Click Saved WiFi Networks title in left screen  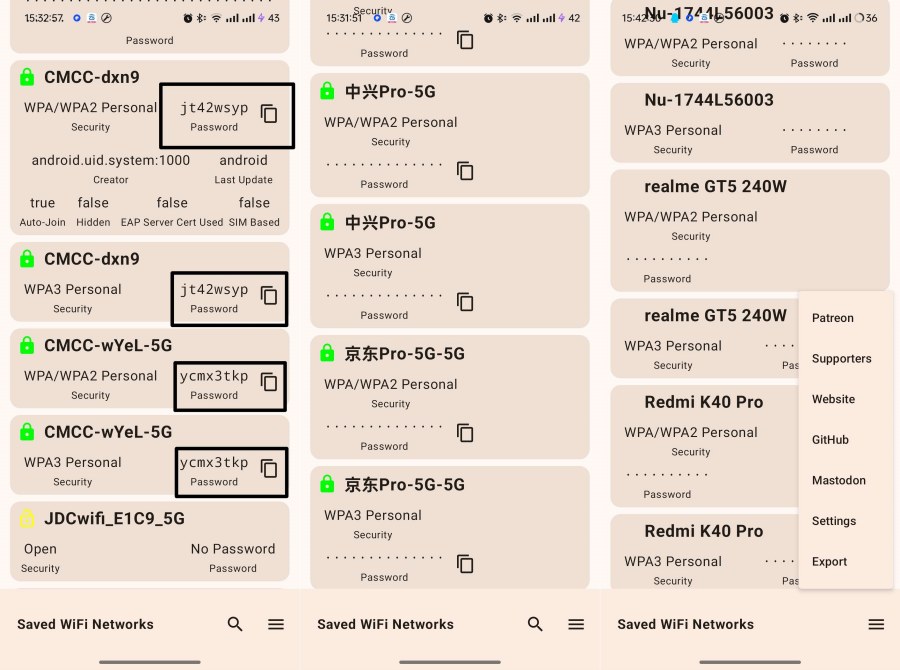point(86,624)
